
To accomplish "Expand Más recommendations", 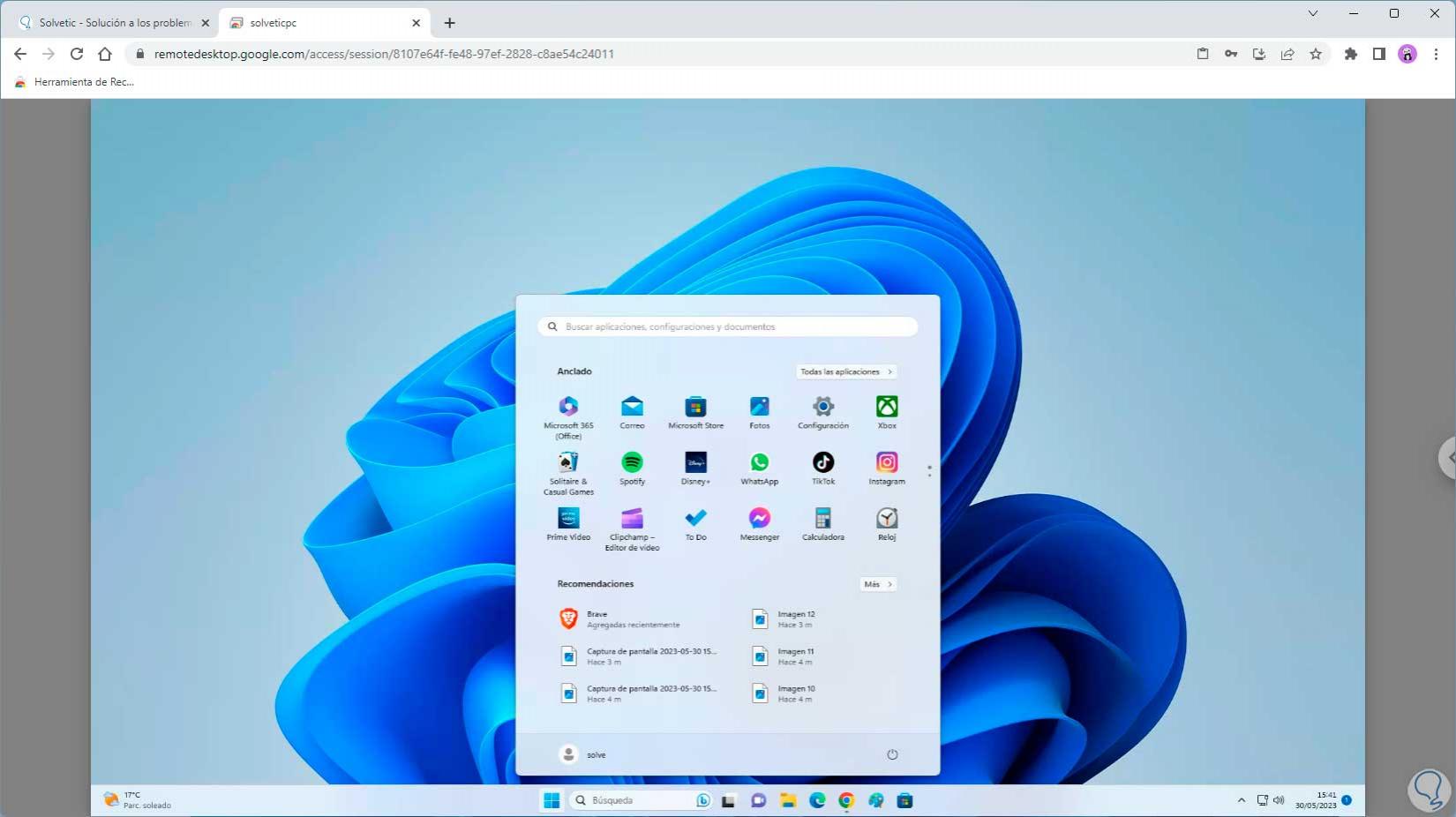I will (x=878, y=584).
